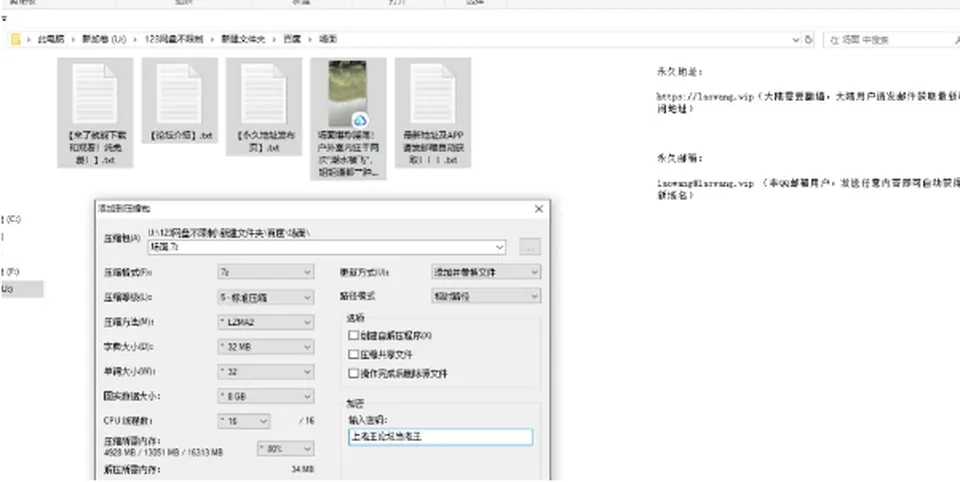Viewport: 960px width, 482px height.
Task: Click the browse '...' button next to archive name
Action: point(530,247)
